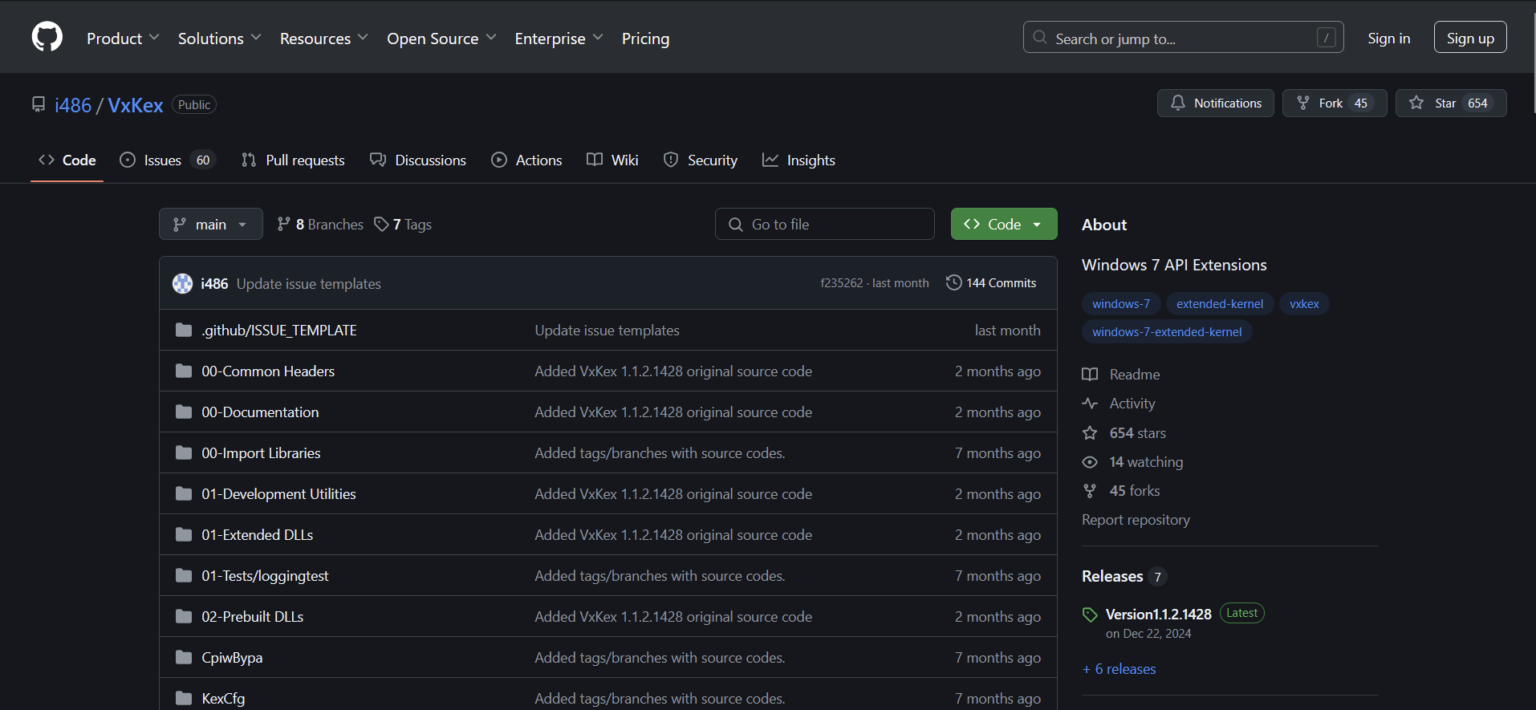Open the 8 Branches link
Viewport: 1536px width, 710px height.
point(320,224)
